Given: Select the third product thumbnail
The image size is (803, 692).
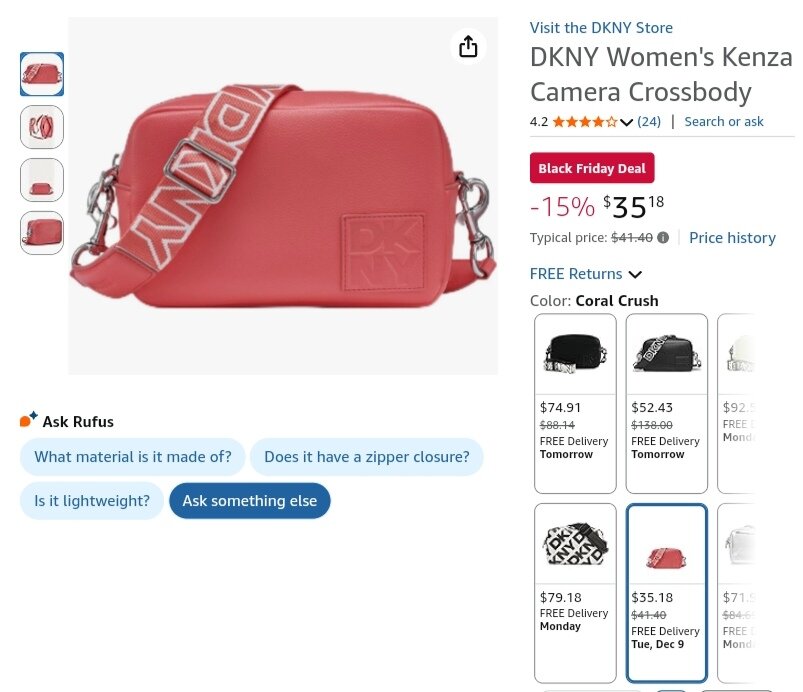Looking at the screenshot, I should pyautogui.click(x=42, y=180).
